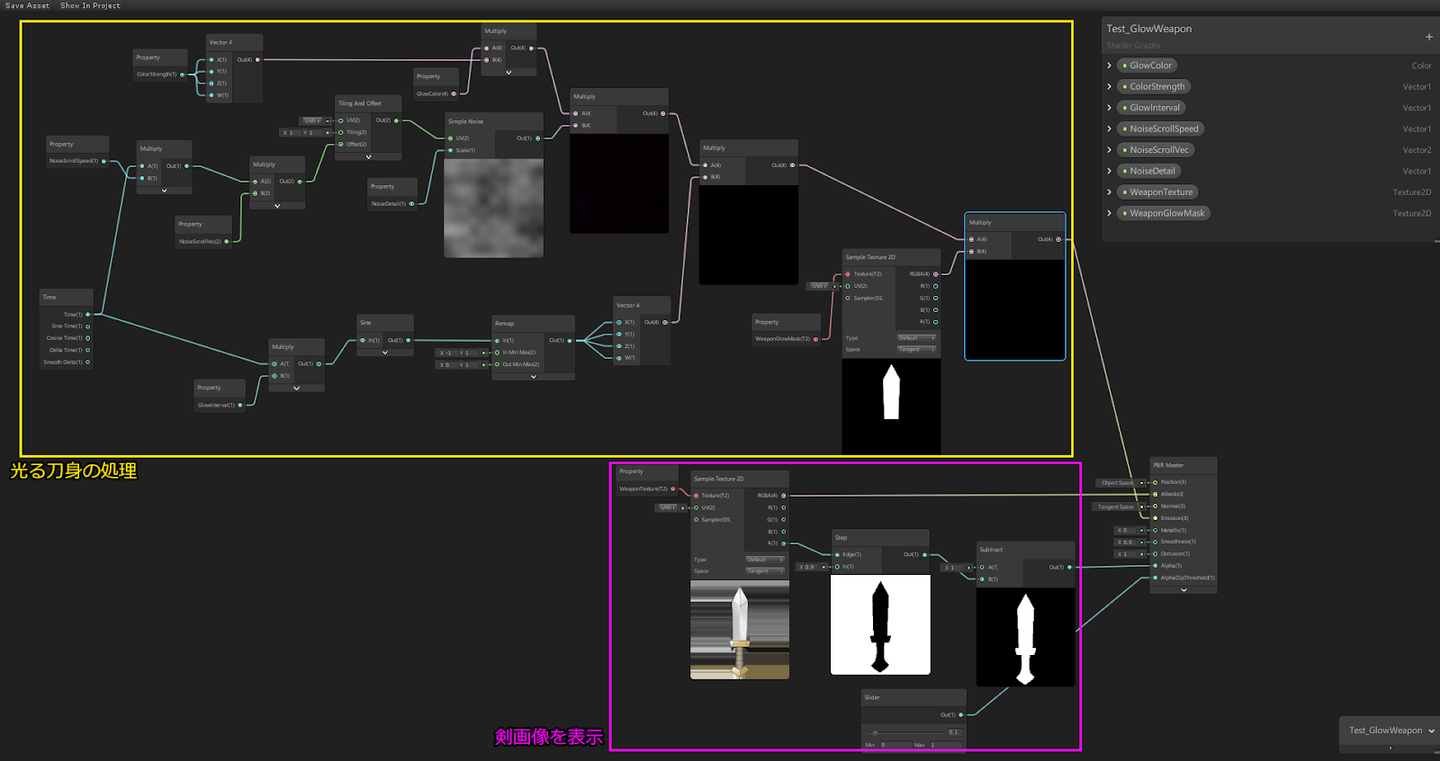
Task: Collapse the Tiling And Offset node chevron
Action: pos(368,156)
